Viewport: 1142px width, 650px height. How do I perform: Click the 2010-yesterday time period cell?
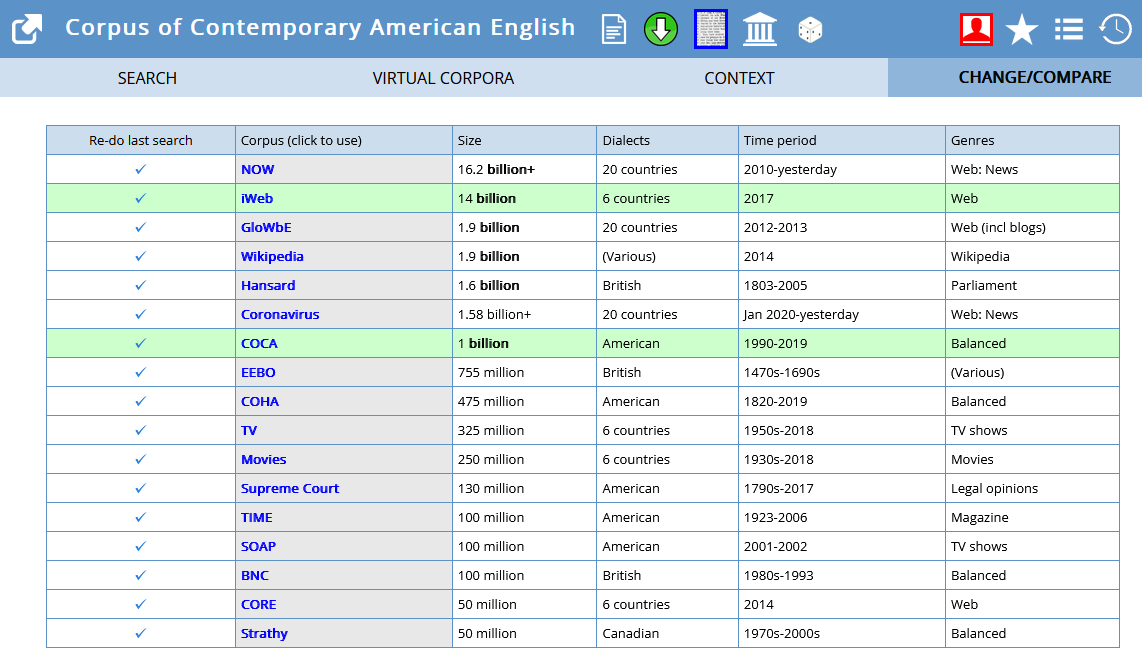(841, 169)
